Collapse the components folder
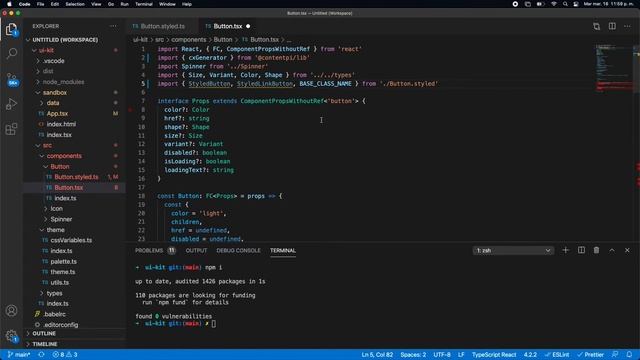Image resolution: width=640 pixels, height=360 pixels. [64, 156]
